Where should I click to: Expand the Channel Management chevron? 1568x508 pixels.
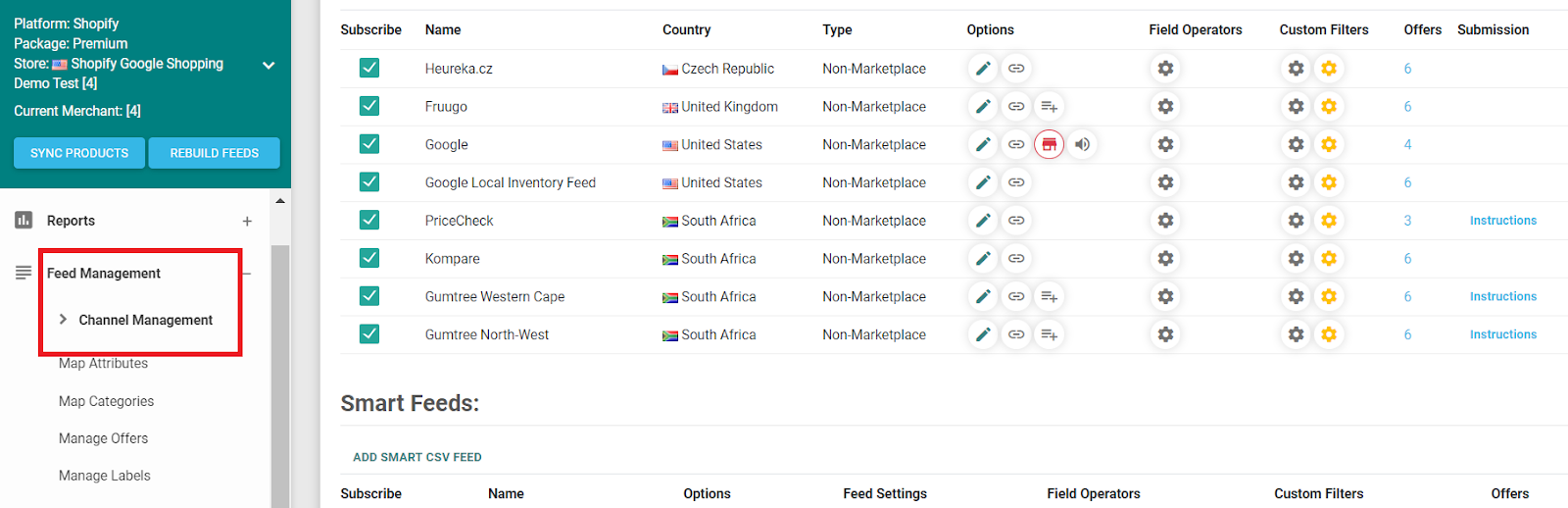point(63,320)
